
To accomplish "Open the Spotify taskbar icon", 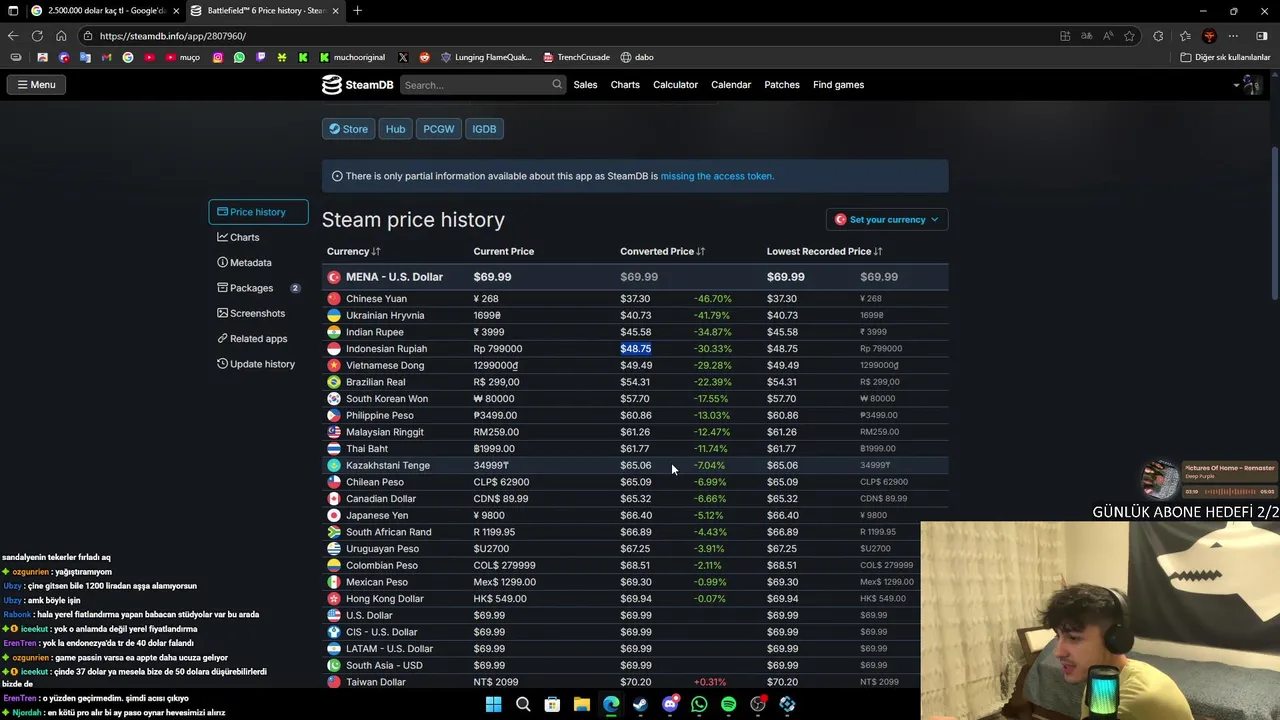I will (728, 705).
